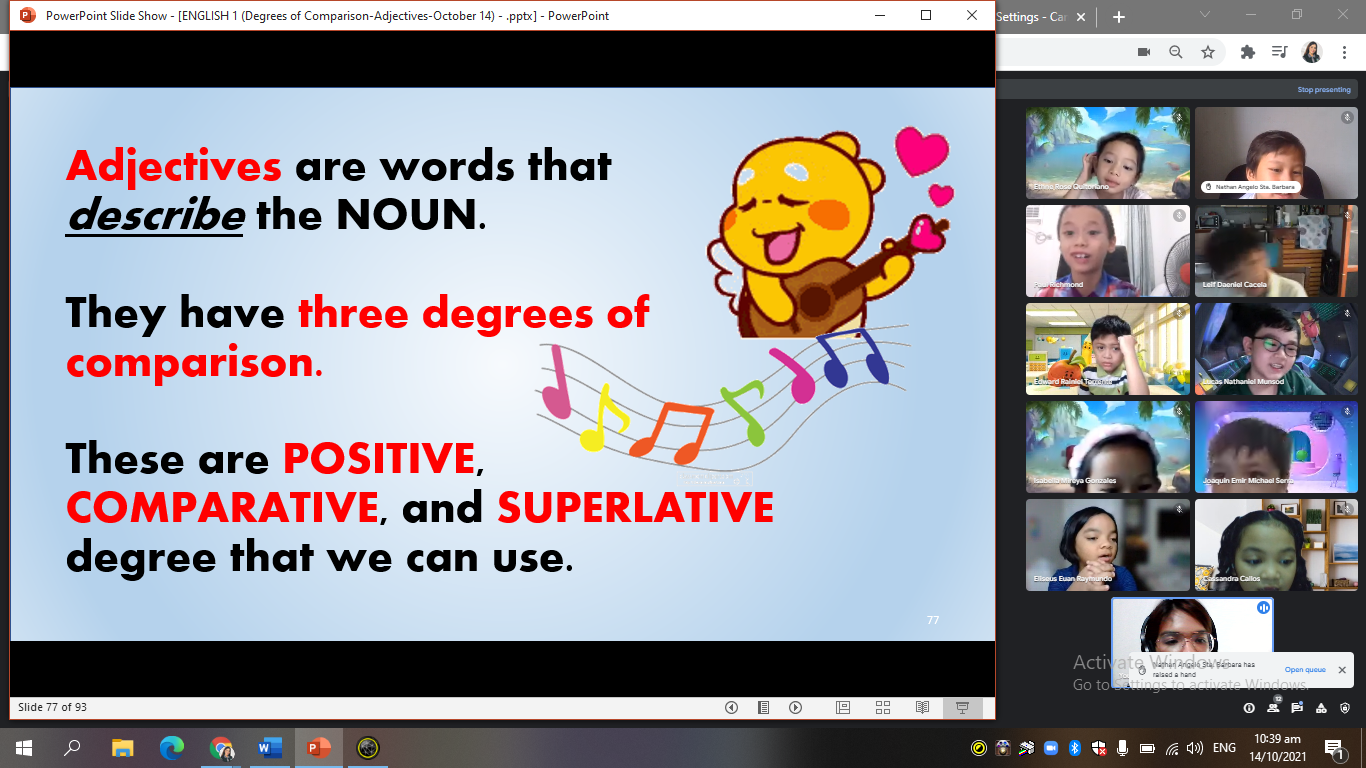
Task: Open the slide show options menu icon
Action: point(763,707)
